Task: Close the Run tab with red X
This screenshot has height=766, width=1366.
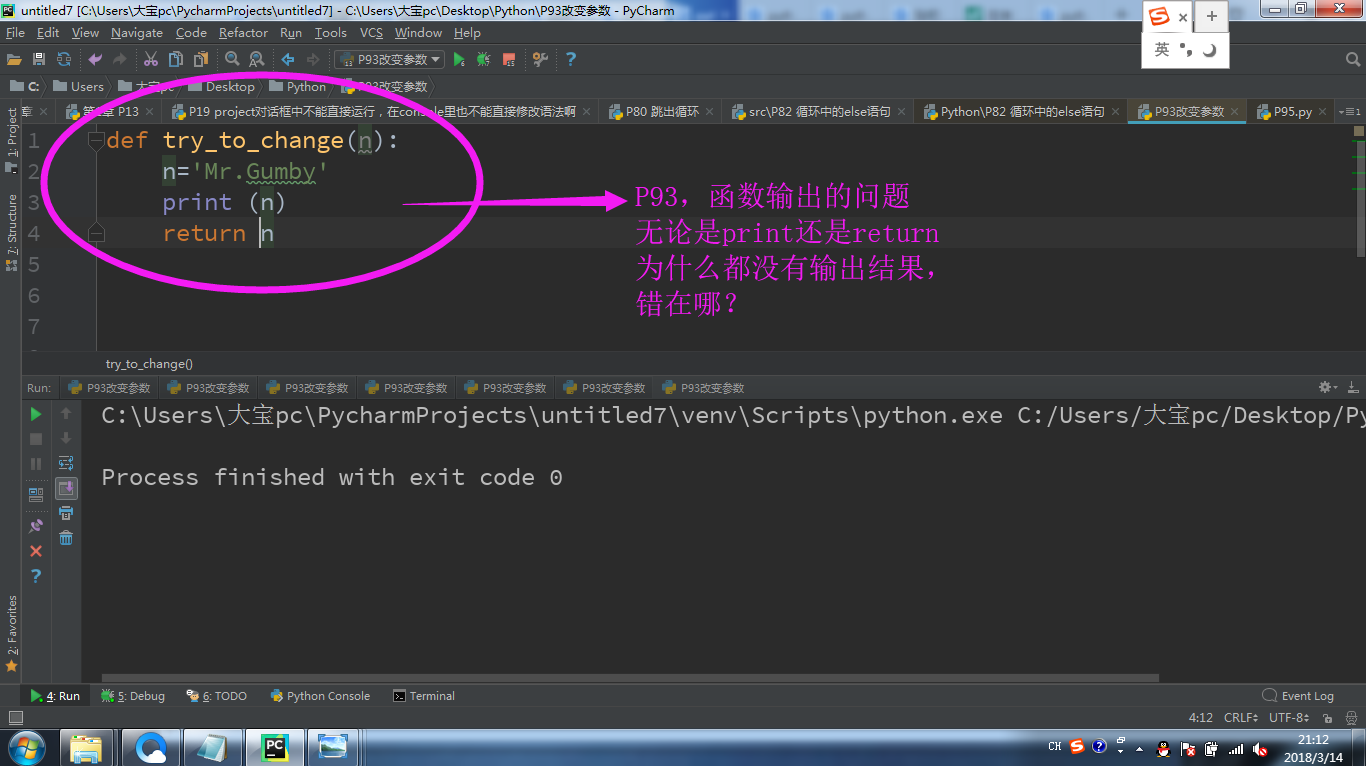Action: coord(36,551)
